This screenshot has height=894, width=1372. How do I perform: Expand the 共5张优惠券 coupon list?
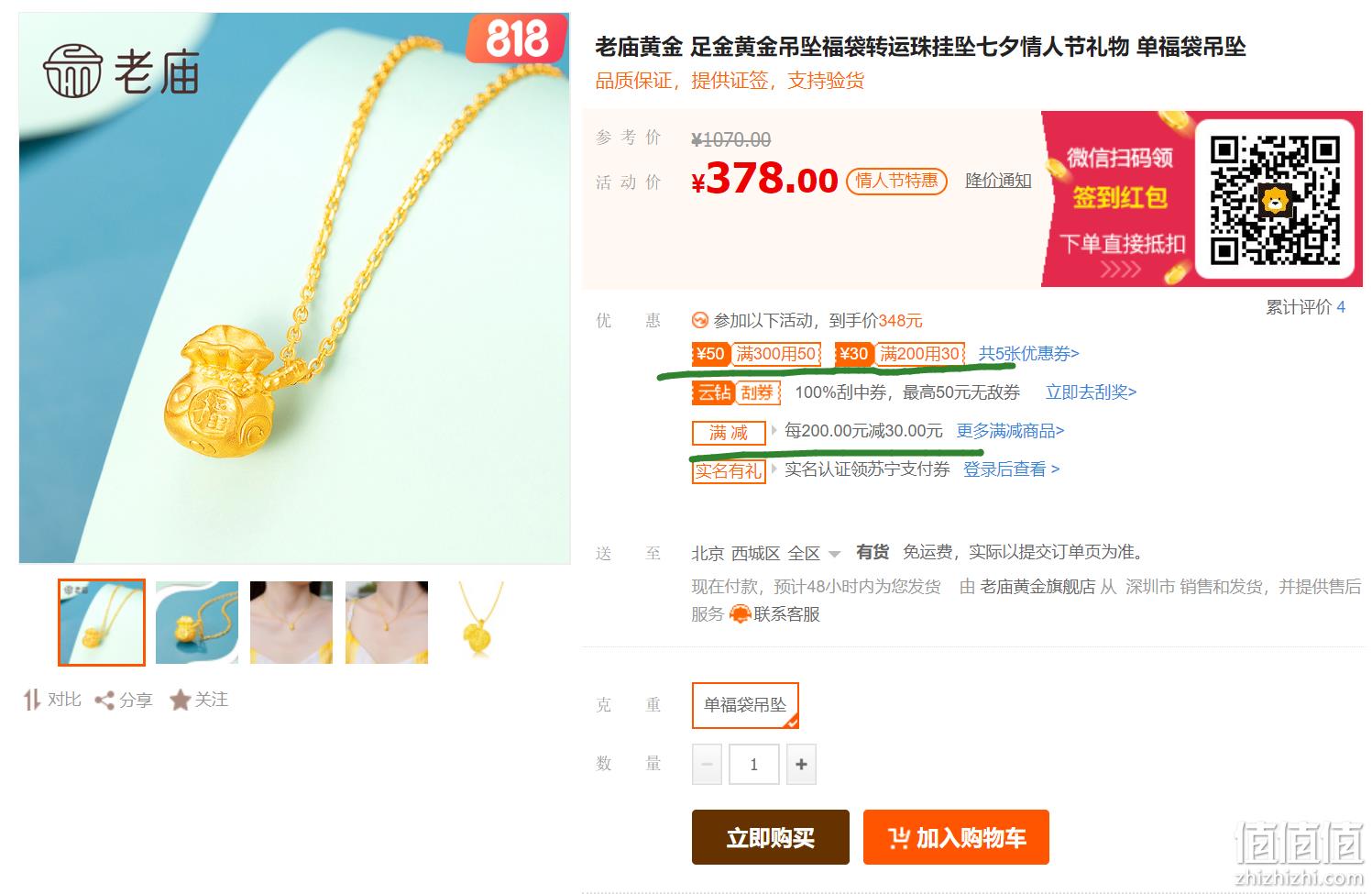pos(1028,354)
